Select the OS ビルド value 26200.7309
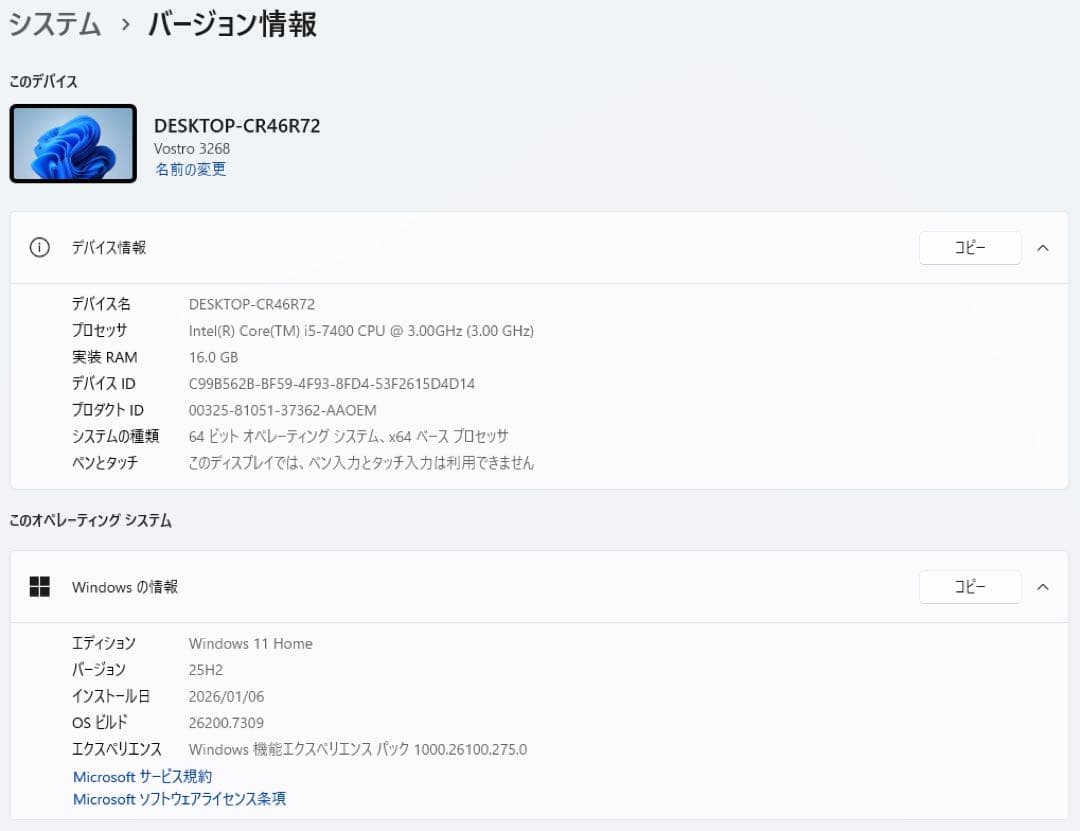 point(227,722)
